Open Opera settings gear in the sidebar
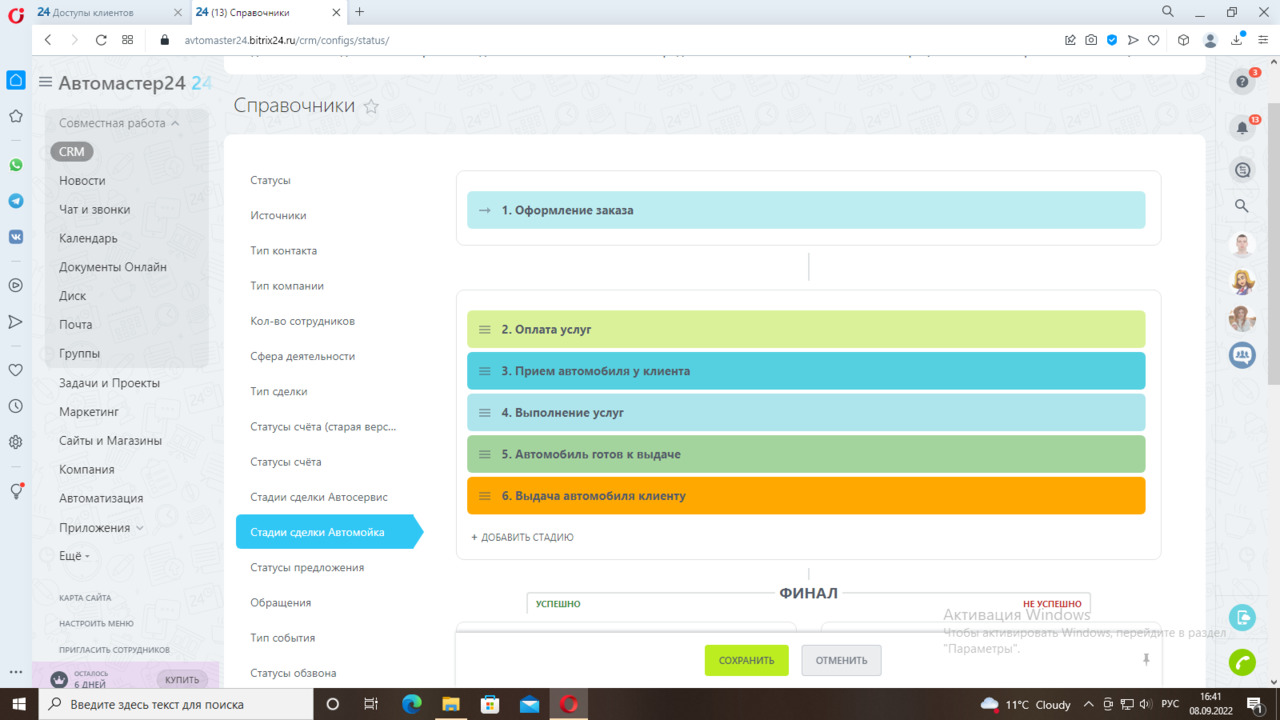 coord(16,442)
